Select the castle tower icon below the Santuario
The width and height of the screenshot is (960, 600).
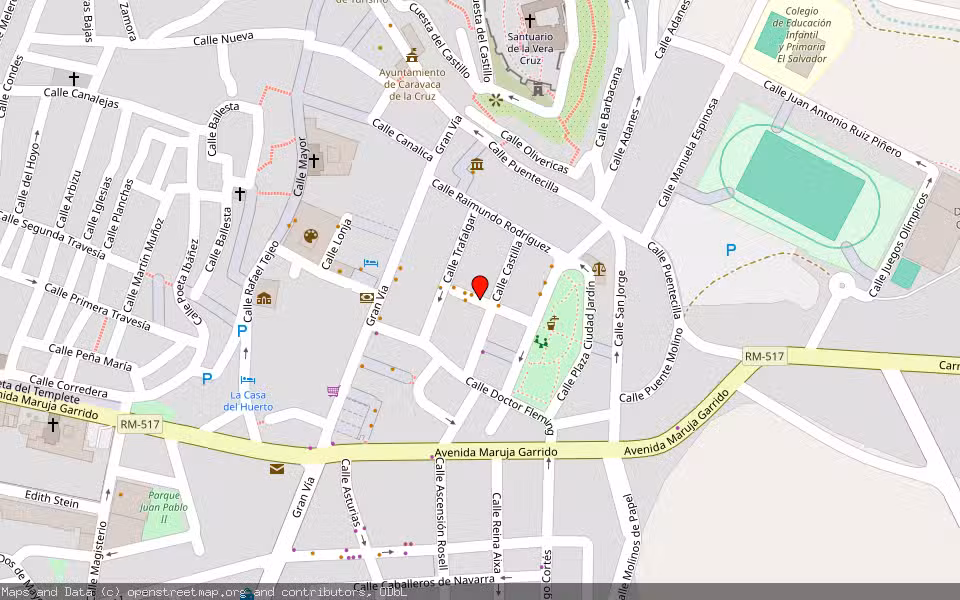point(538,90)
